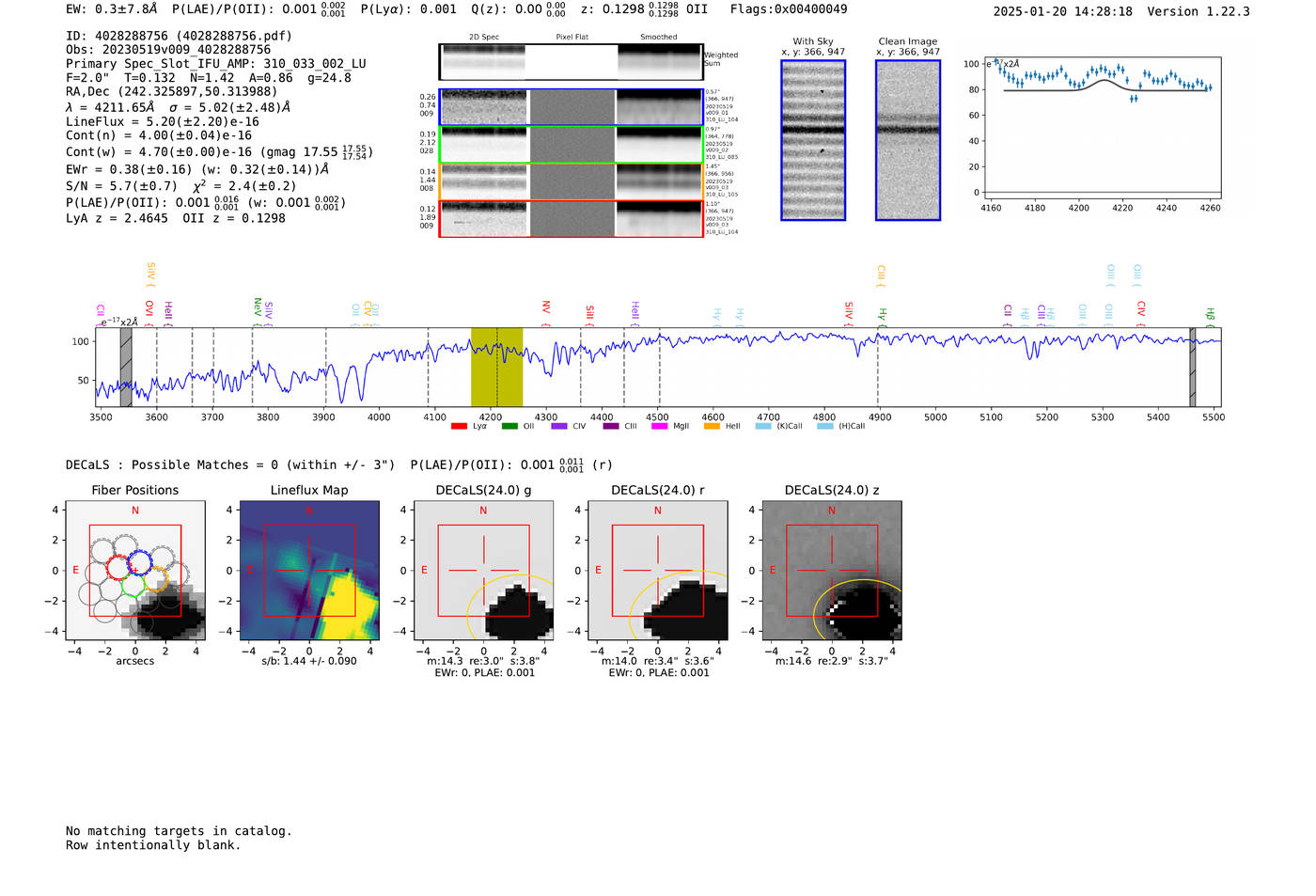Click the magenta MgII legend swatch
This screenshot has height=896, width=1316.
660,426
